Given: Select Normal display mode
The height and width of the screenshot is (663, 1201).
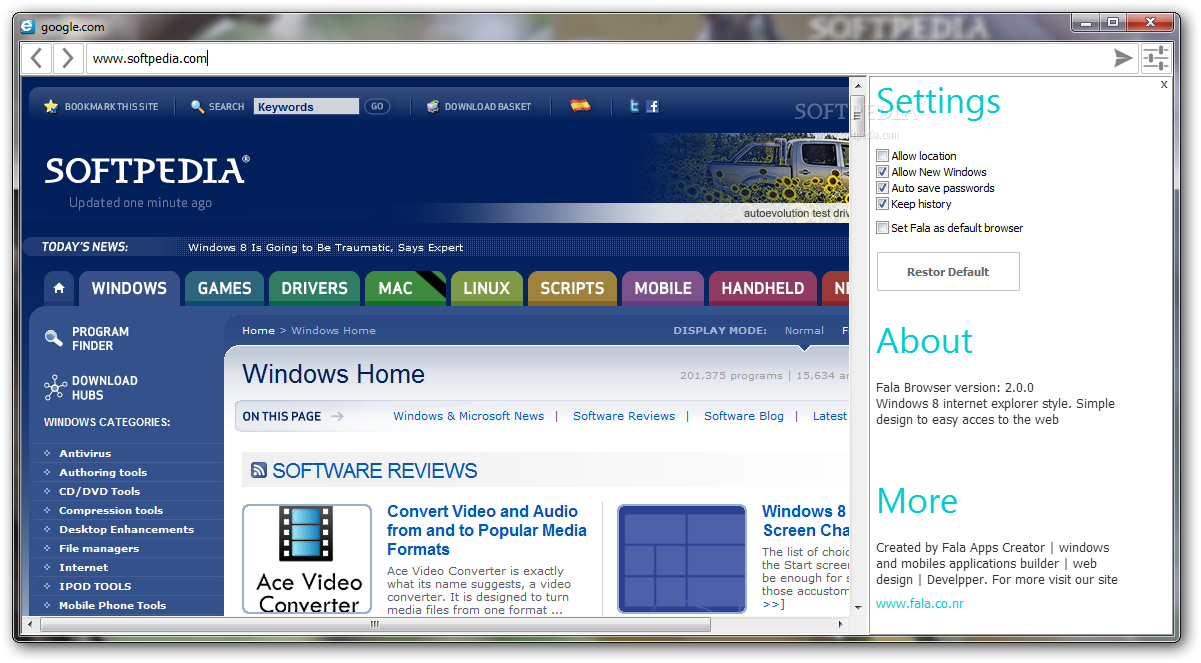Looking at the screenshot, I should click(804, 330).
